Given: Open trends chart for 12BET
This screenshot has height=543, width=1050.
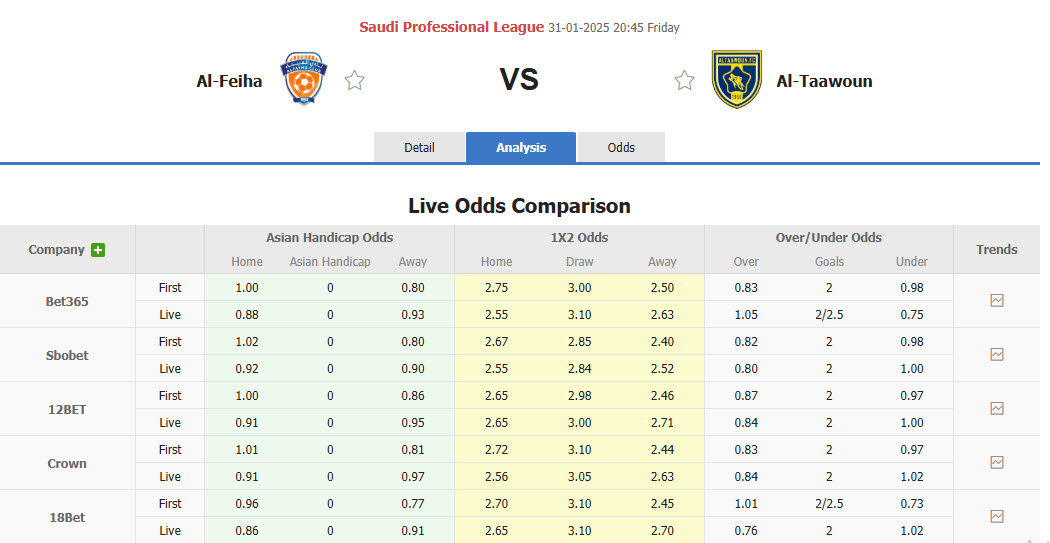Looking at the screenshot, I should pos(996,408).
